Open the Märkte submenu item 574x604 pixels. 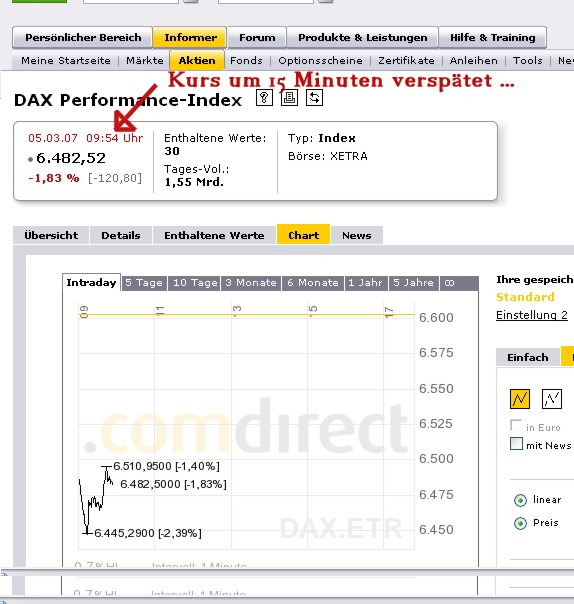coord(145,60)
